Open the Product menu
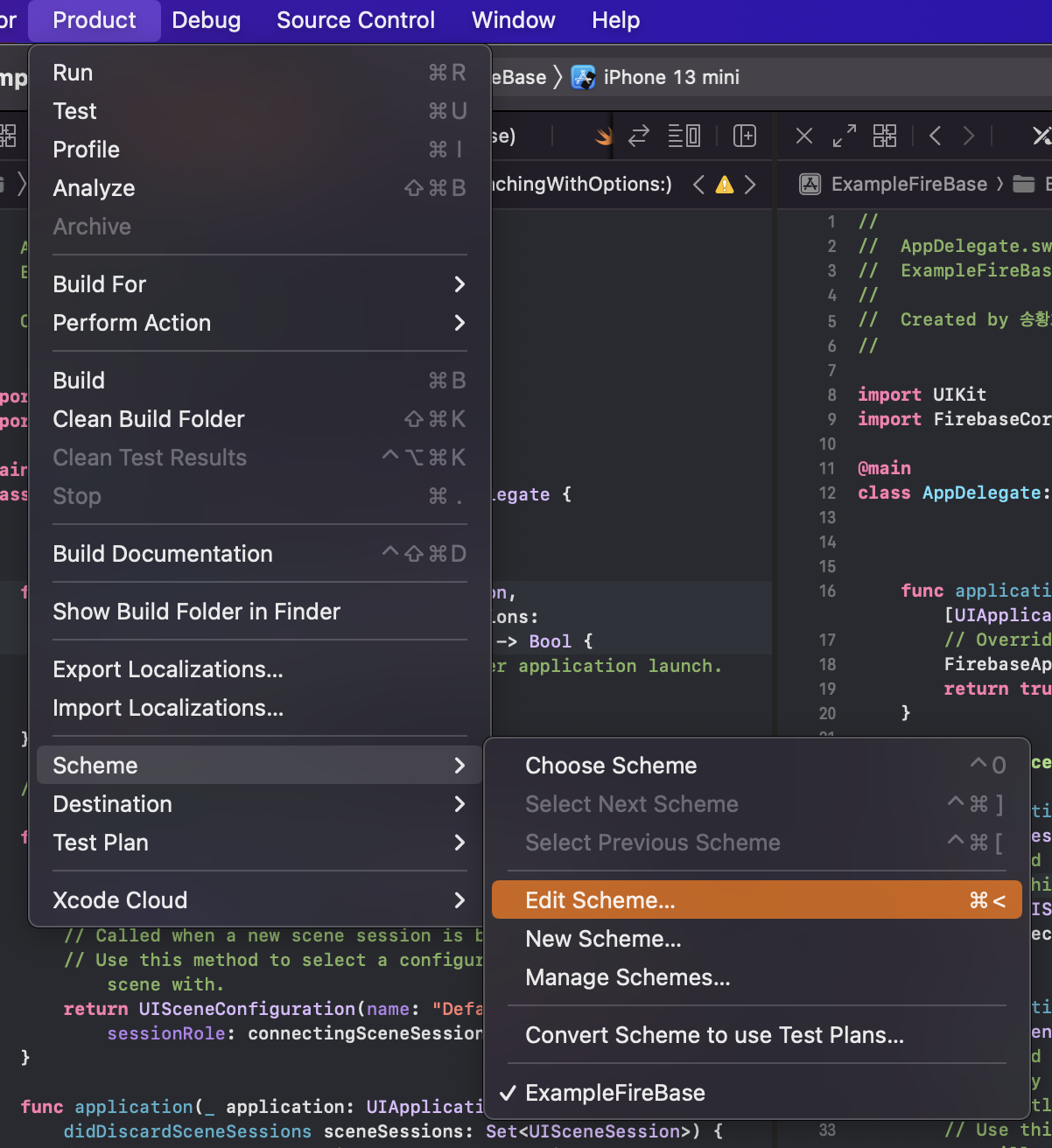Screen dimensions: 1052x1148 coord(95,20)
